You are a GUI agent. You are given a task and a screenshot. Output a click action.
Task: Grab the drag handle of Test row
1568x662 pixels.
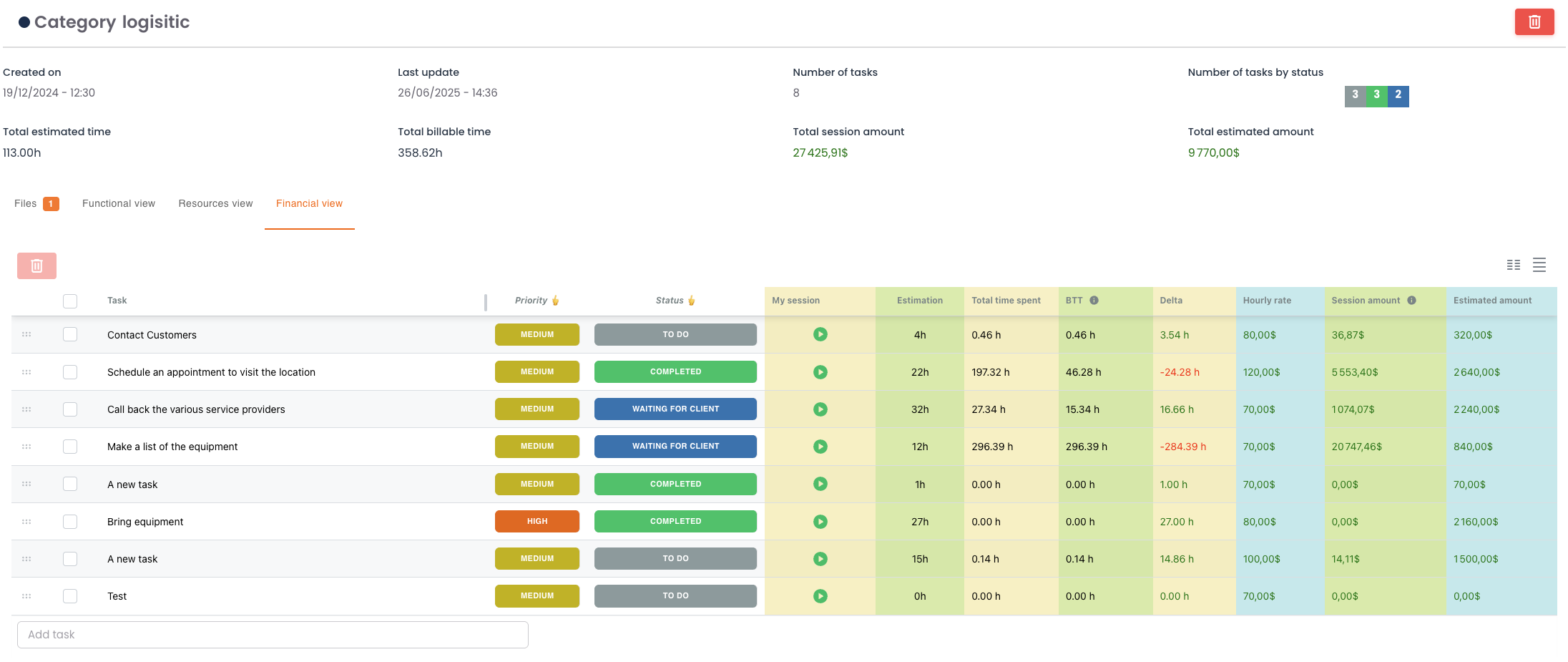26,596
